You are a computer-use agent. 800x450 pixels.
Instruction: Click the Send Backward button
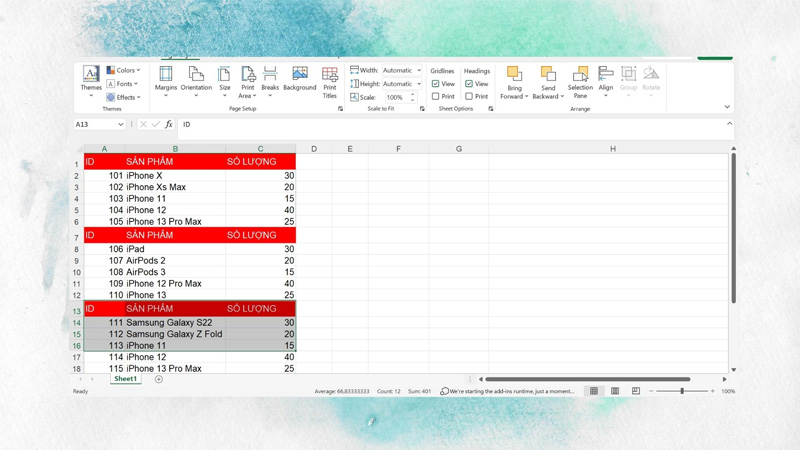[x=548, y=82]
